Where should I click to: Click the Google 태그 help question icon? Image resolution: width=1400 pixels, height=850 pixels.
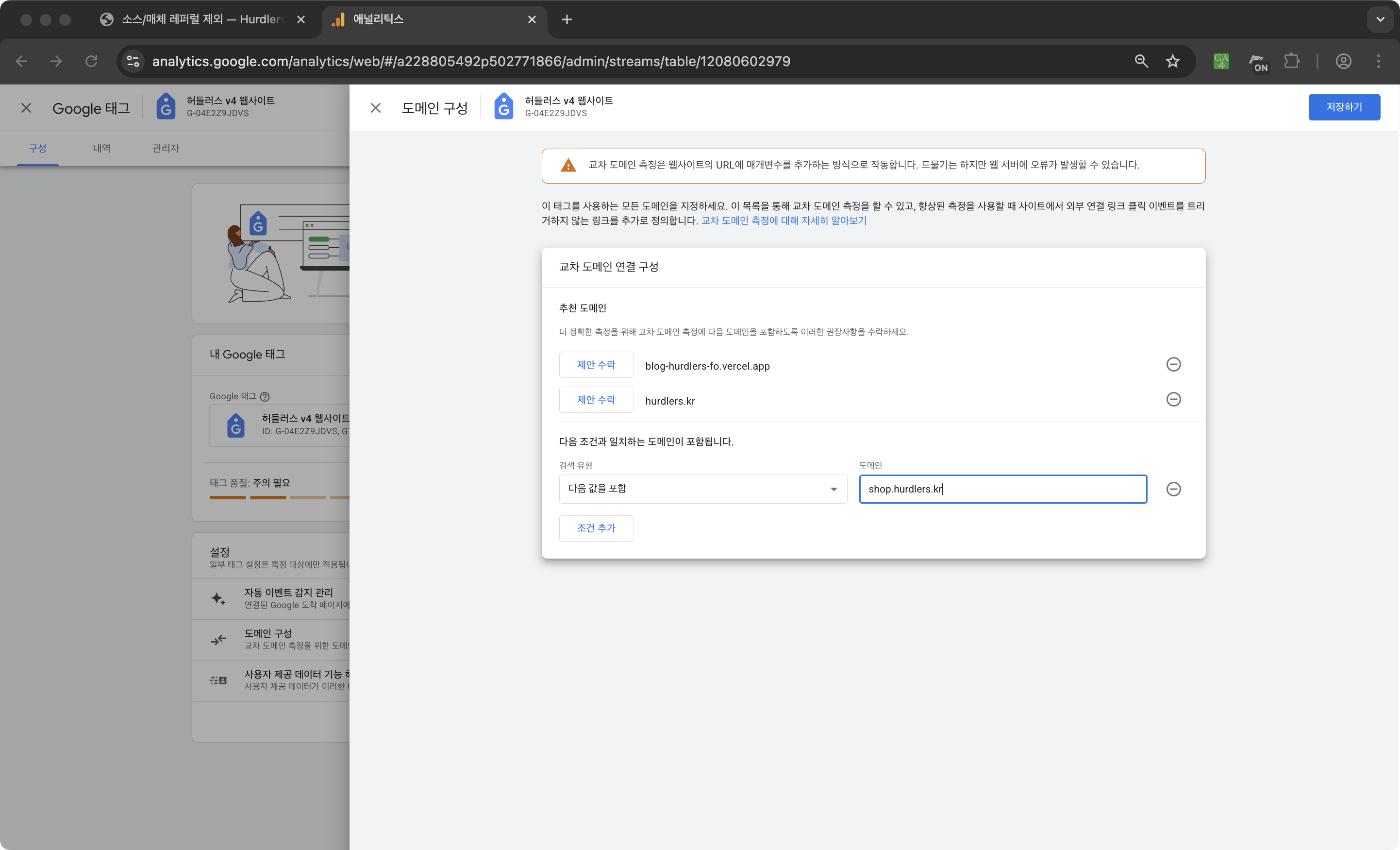[265, 397]
